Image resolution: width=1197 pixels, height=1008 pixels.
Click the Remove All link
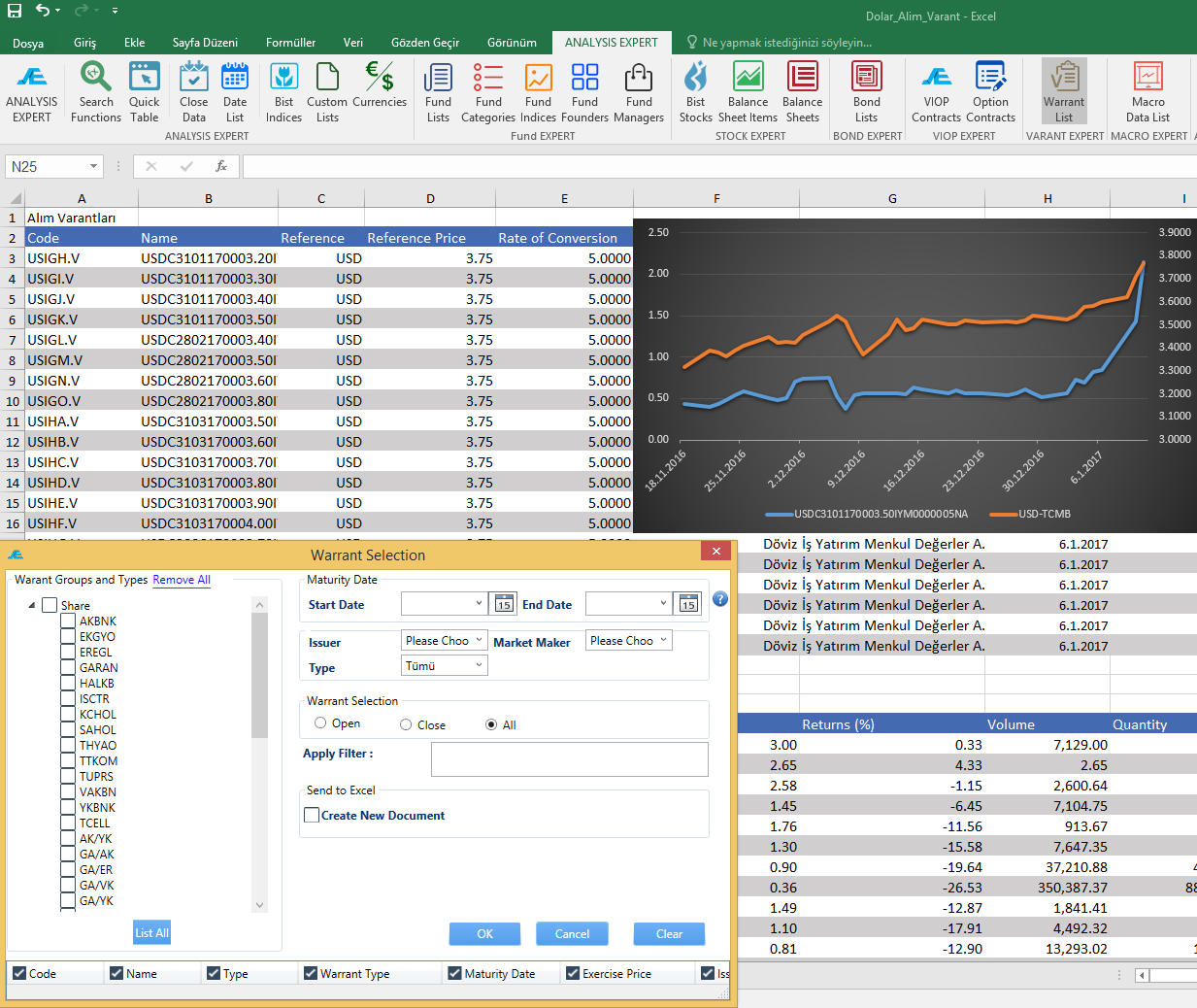click(x=182, y=580)
